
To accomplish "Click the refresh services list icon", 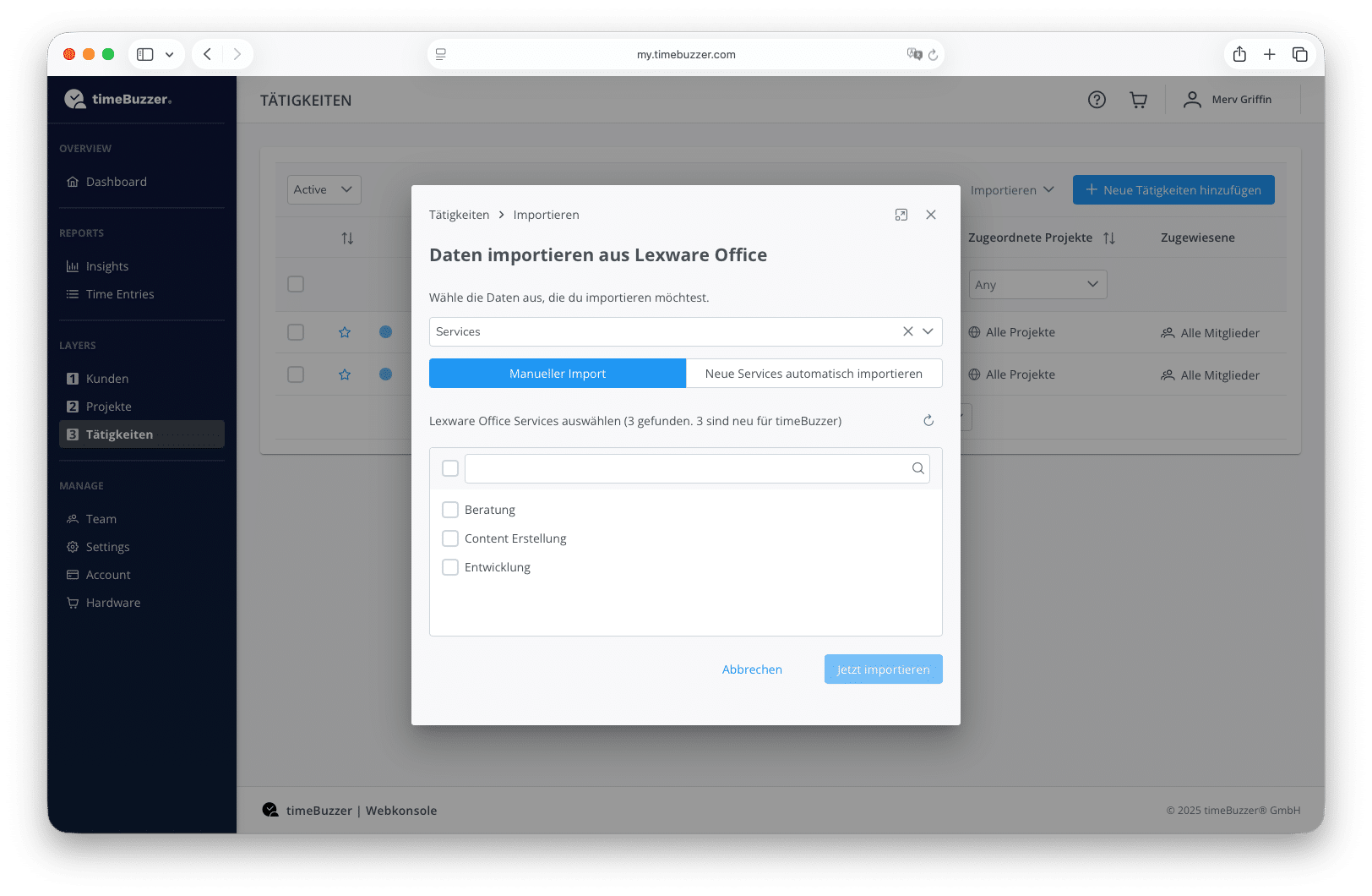I will pos(928,421).
